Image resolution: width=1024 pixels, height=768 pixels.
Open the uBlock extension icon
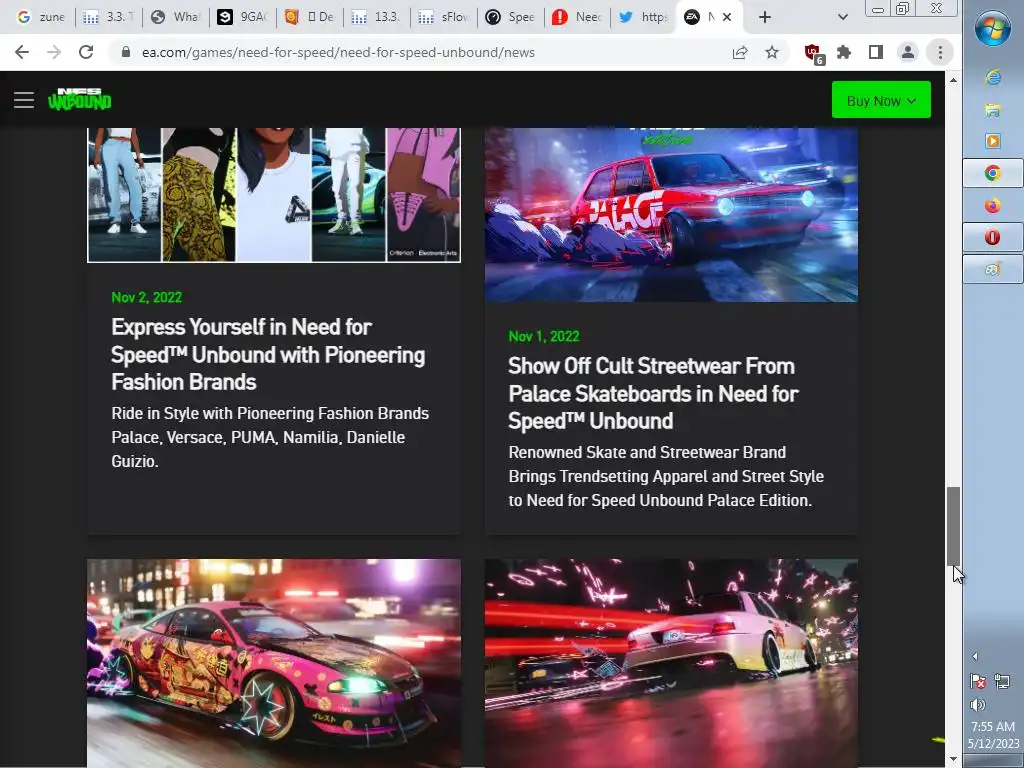pyautogui.click(x=814, y=54)
